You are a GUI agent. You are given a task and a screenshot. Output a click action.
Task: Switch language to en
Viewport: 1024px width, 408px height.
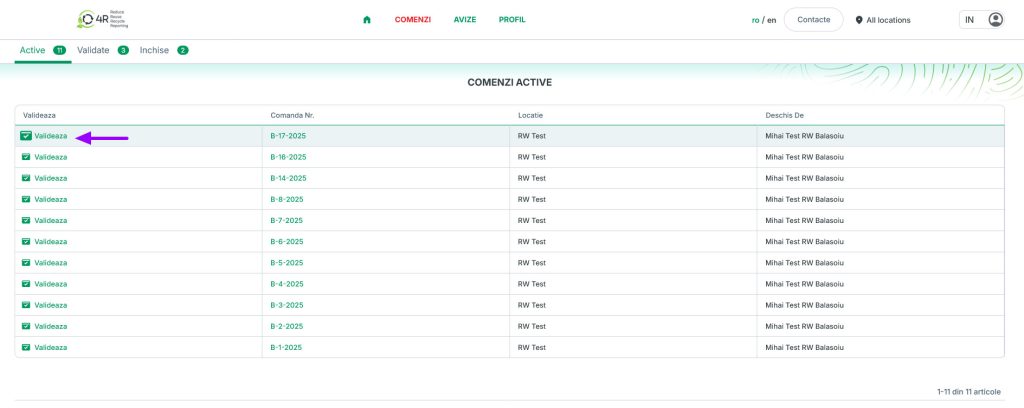pyautogui.click(x=771, y=20)
